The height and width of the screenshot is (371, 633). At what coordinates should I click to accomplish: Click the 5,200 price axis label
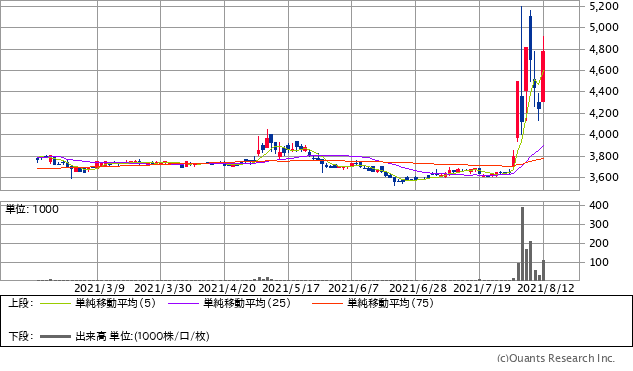pos(604,6)
